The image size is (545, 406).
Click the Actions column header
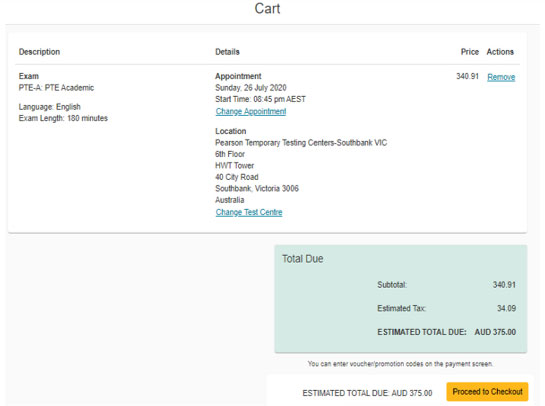500,52
